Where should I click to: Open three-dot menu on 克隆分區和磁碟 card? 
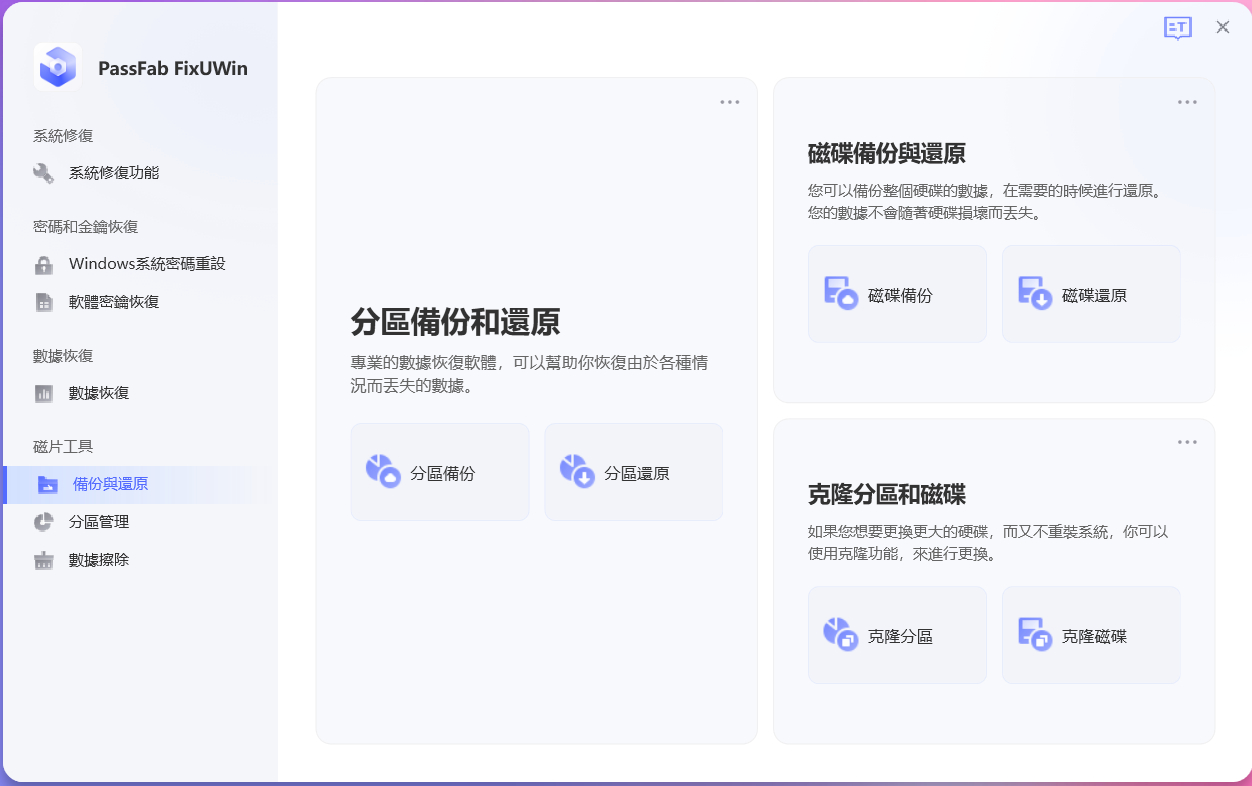1187,442
